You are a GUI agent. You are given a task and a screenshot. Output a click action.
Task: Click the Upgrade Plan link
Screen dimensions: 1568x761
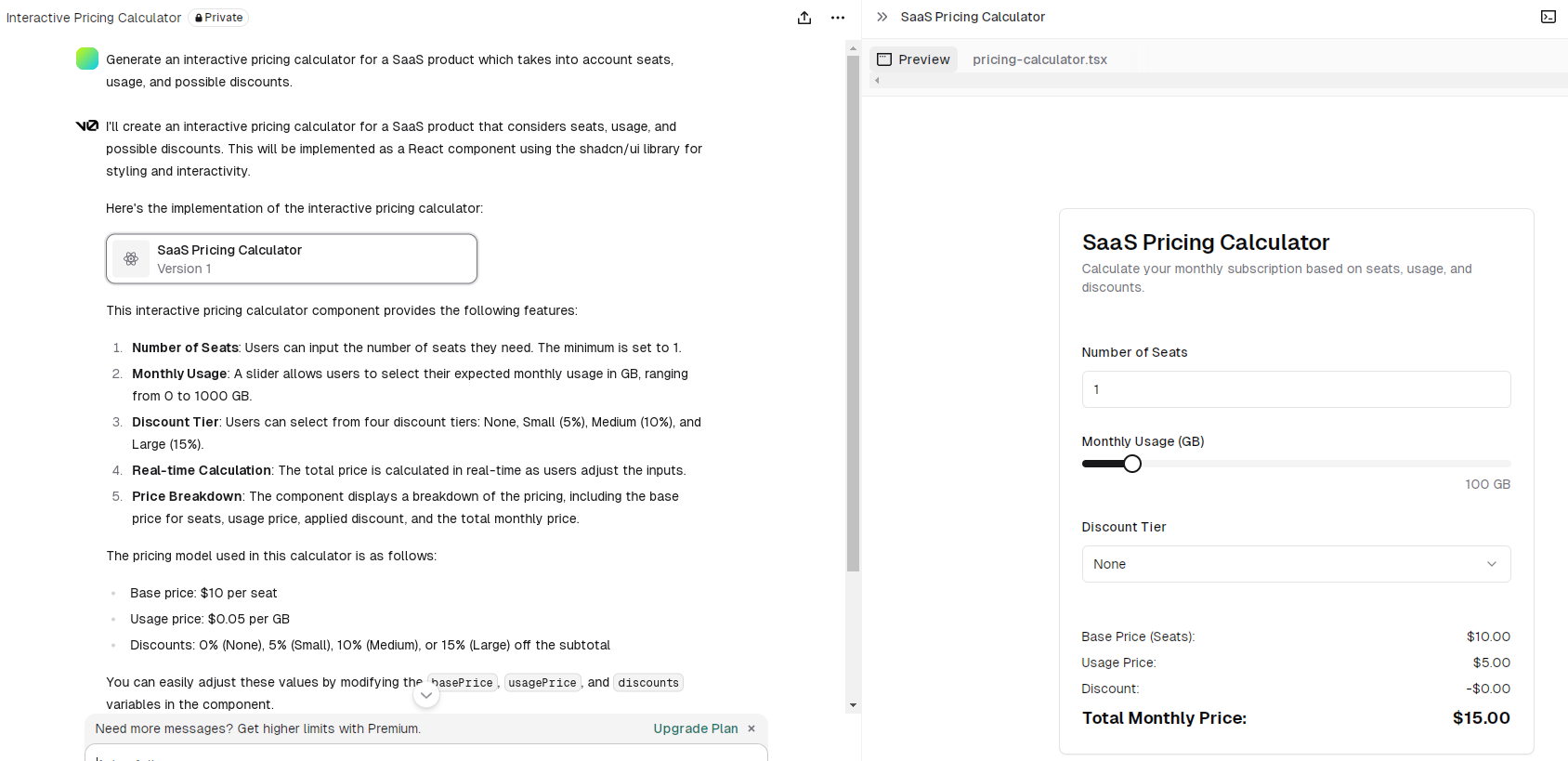pyautogui.click(x=696, y=728)
